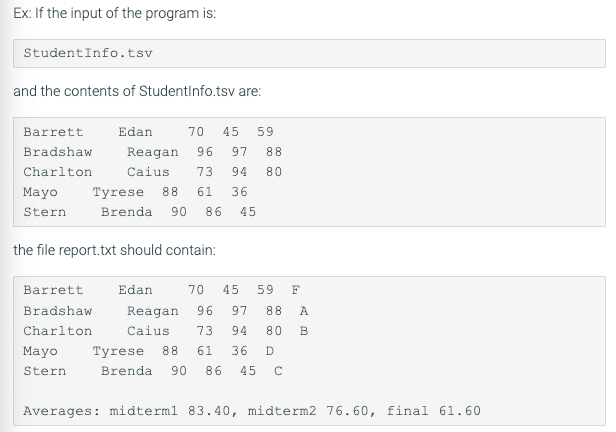Screen dimensions: 616x432
Task: Click final average value 61.60
Action: [460, 411]
